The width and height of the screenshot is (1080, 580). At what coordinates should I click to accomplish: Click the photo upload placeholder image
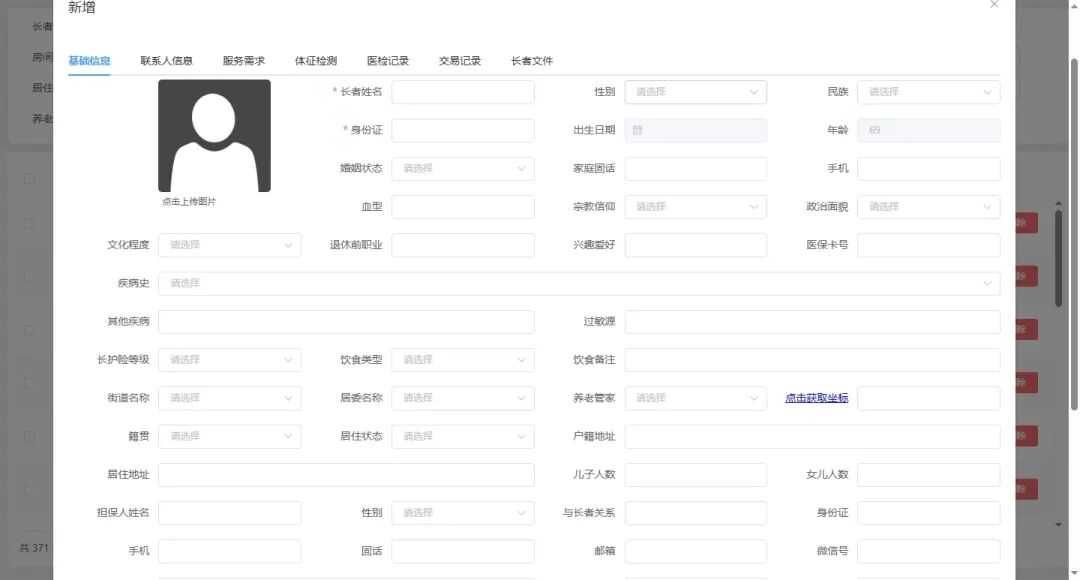click(213, 135)
